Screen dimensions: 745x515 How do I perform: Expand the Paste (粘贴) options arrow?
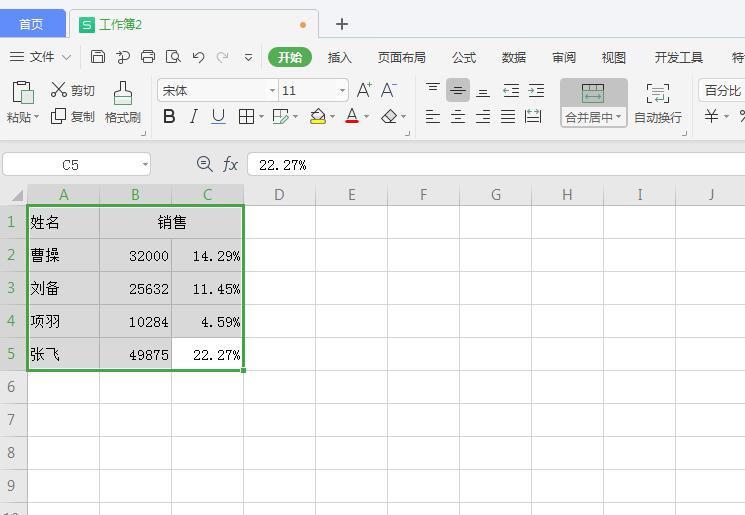tap(37, 116)
